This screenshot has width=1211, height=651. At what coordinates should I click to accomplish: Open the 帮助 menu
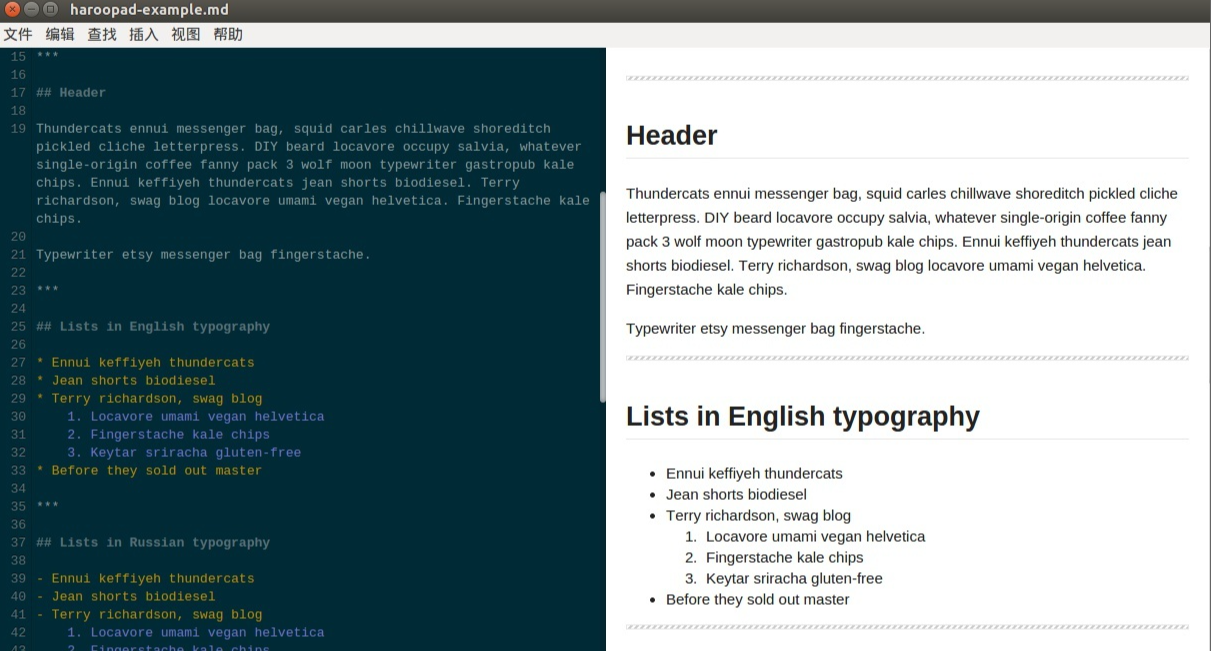(x=228, y=34)
